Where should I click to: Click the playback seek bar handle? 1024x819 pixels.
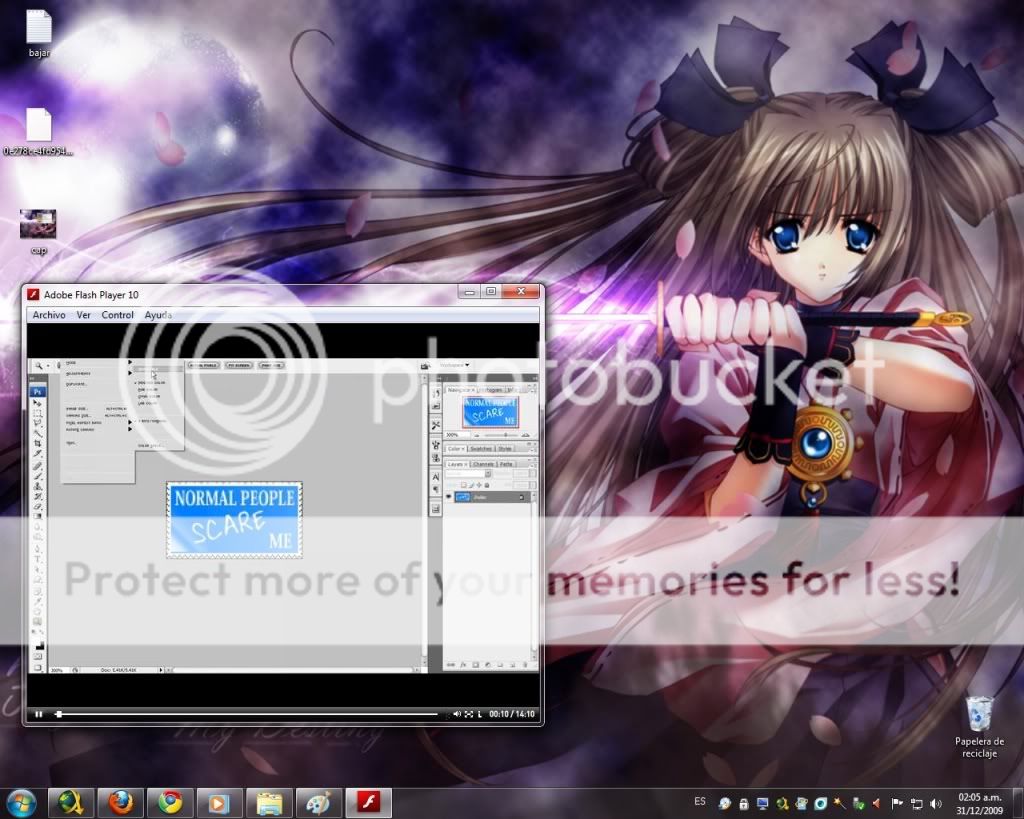click(x=59, y=715)
